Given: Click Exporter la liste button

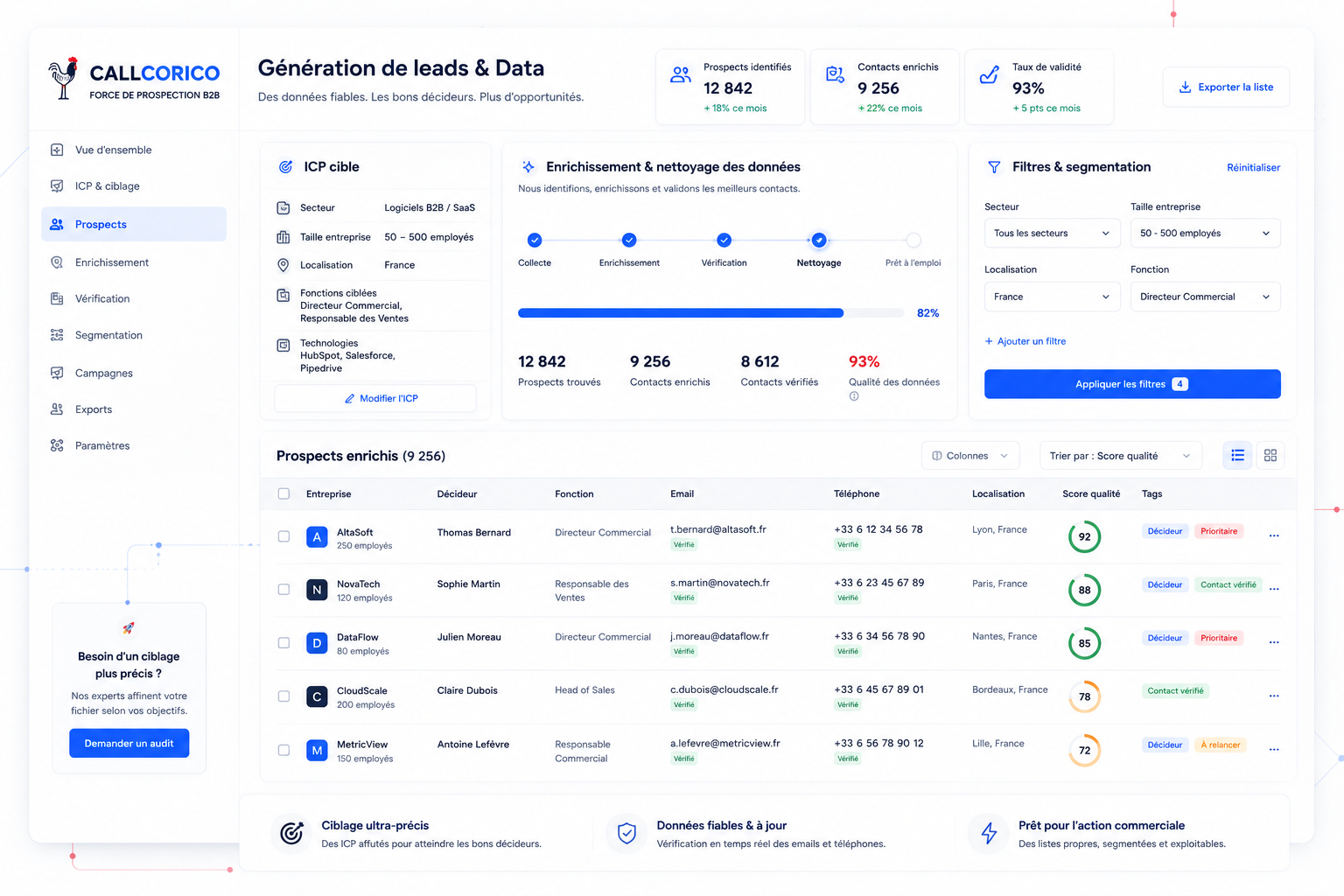Looking at the screenshot, I should pos(1226,87).
